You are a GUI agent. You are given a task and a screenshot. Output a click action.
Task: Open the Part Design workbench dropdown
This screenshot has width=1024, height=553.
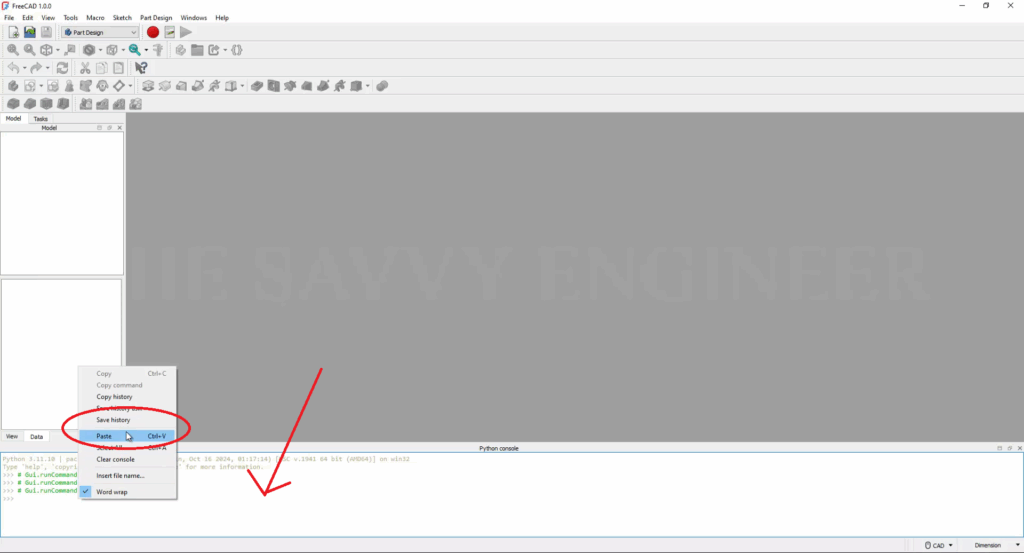99,32
